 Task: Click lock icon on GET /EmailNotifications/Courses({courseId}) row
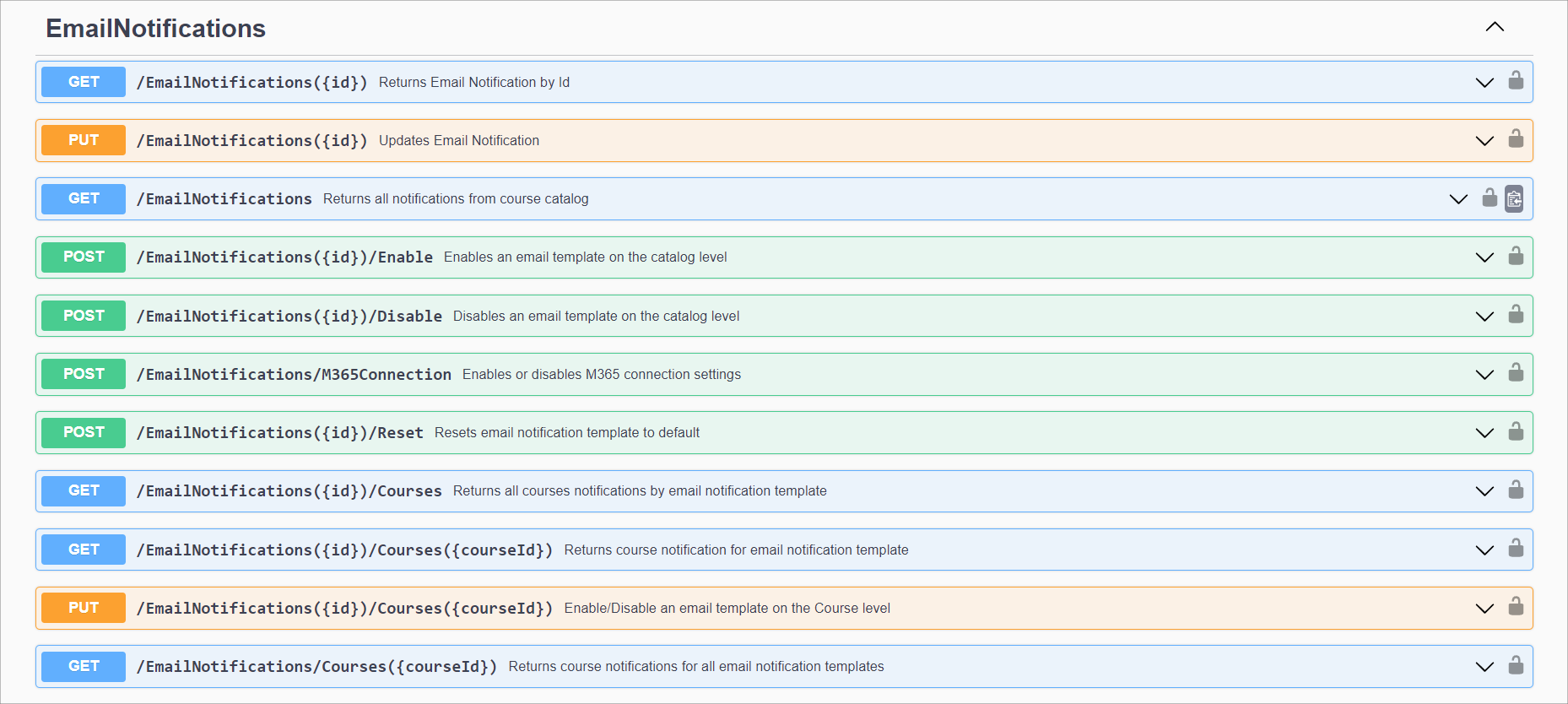tap(1516, 666)
